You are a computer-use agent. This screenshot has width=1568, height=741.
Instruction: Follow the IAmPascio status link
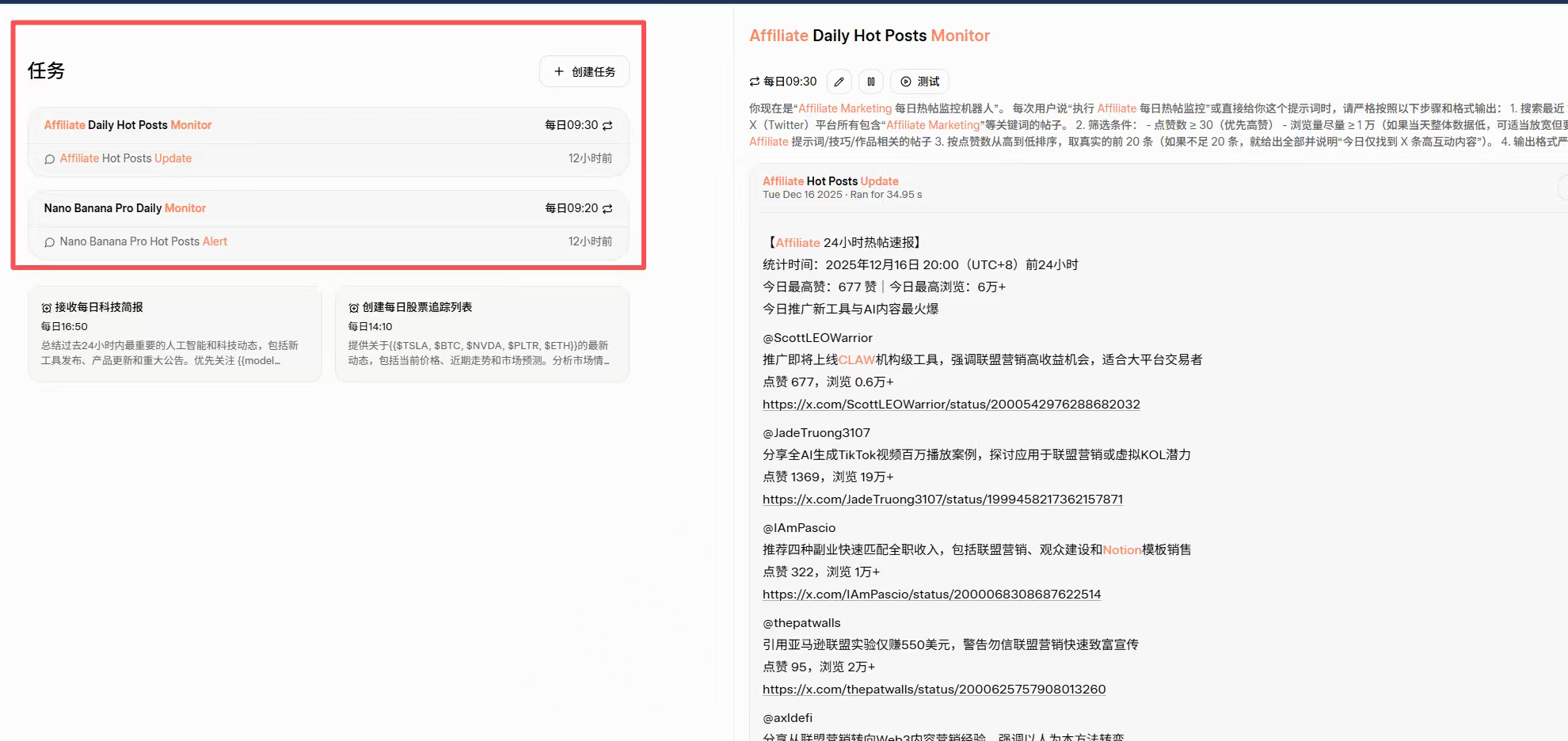(931, 594)
